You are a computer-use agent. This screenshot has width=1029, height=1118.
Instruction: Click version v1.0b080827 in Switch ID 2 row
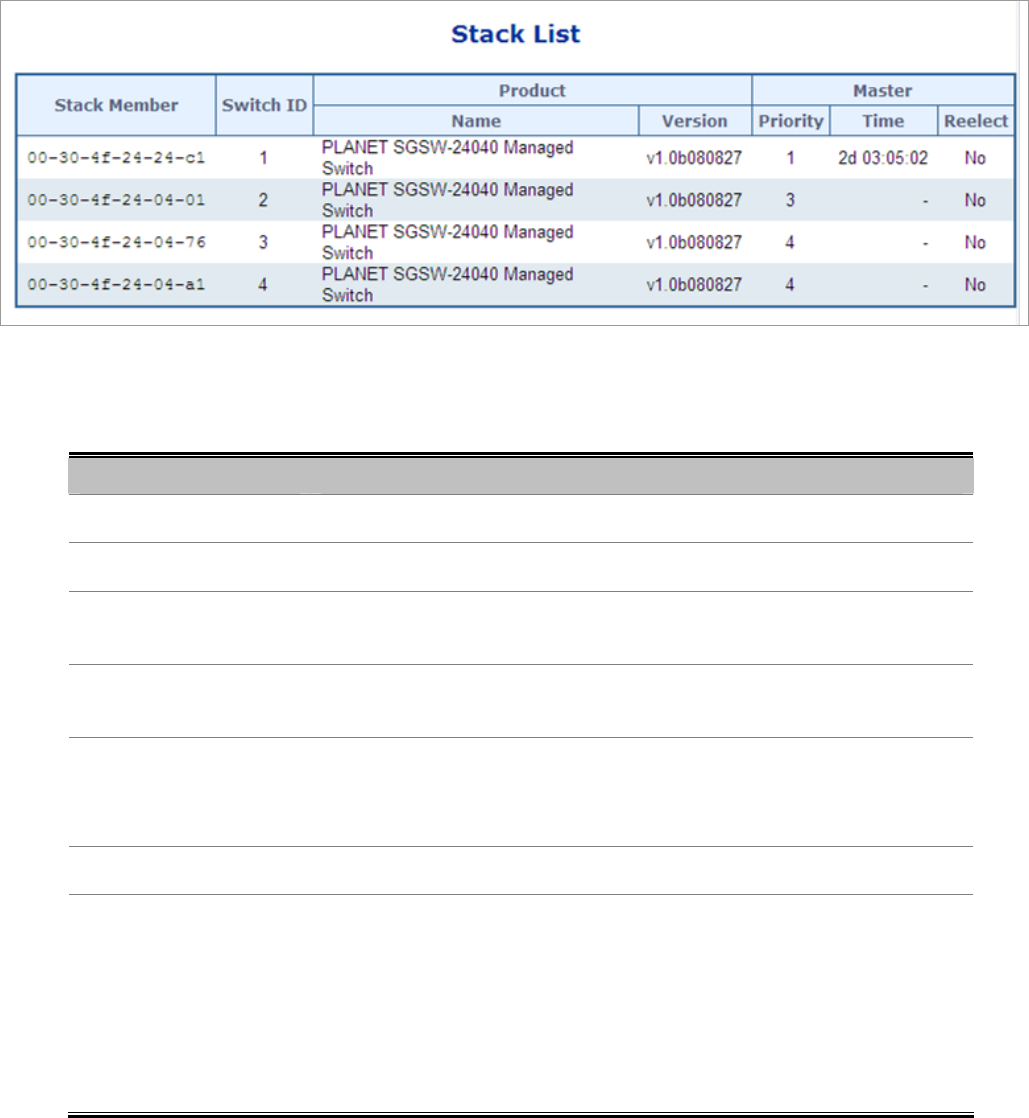click(694, 200)
